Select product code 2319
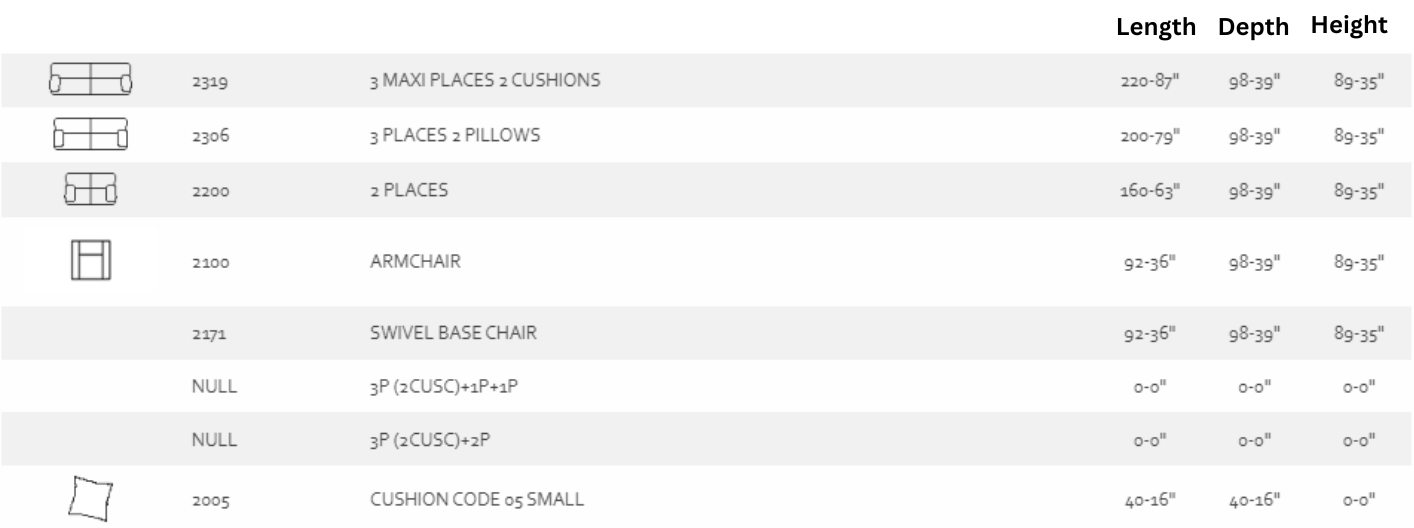Screen dimensions: 1414x528 [x=211, y=82]
